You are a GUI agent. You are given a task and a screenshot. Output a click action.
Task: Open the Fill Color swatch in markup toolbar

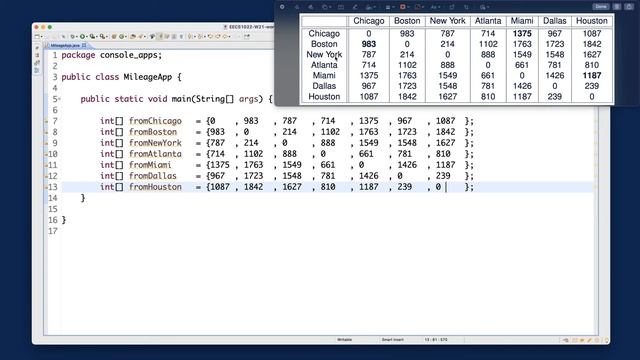click(x=417, y=7)
